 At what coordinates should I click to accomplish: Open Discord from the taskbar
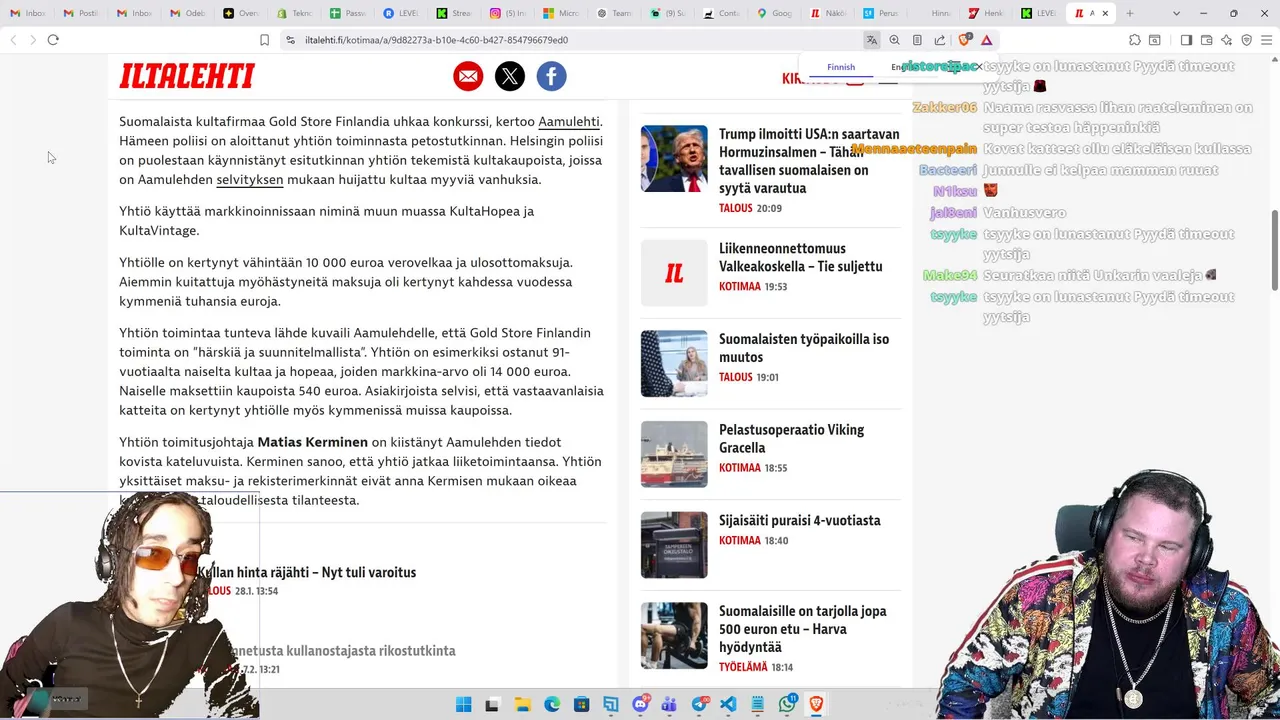tap(640, 704)
